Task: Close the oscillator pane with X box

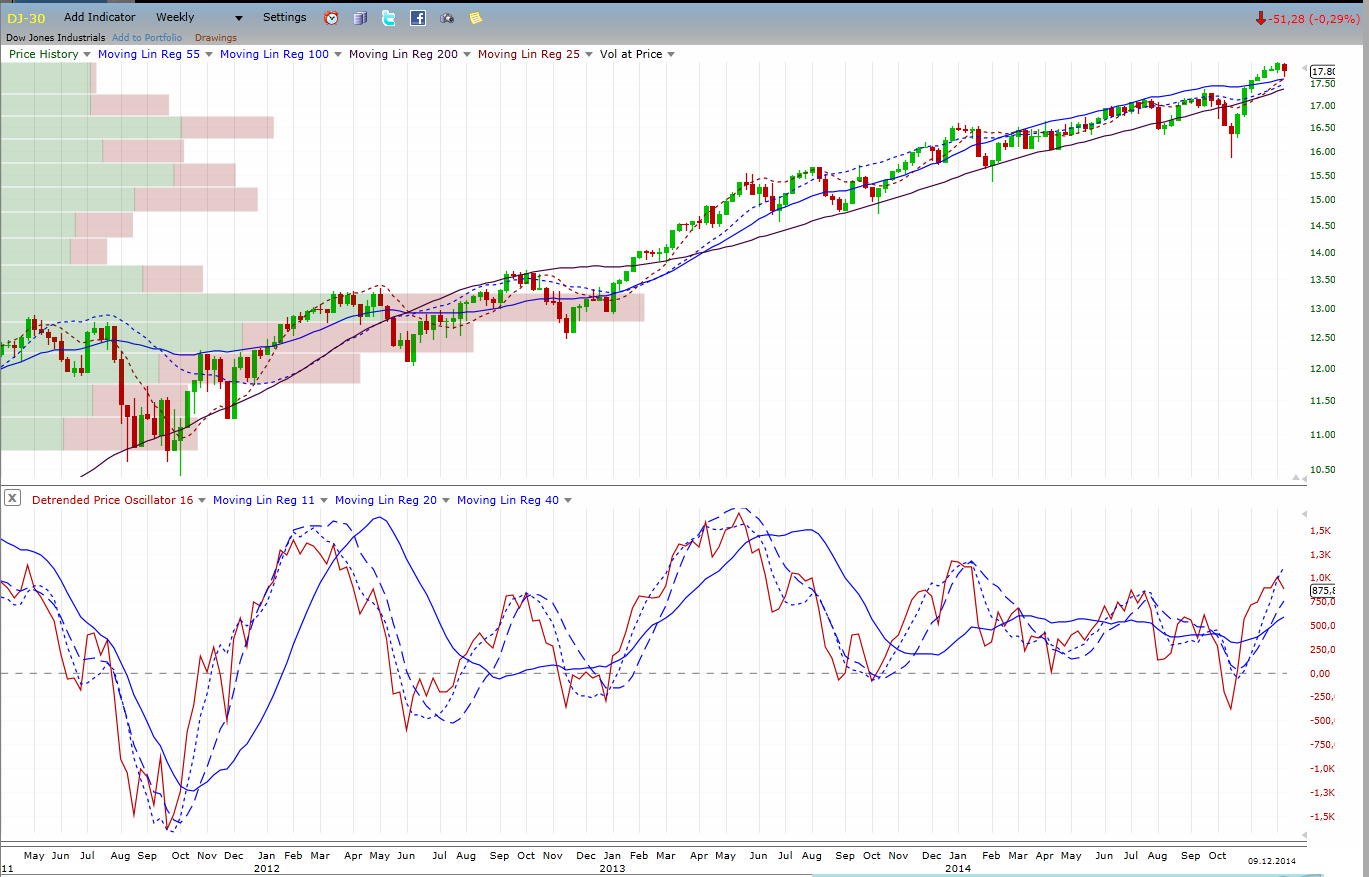Action: coord(12,497)
